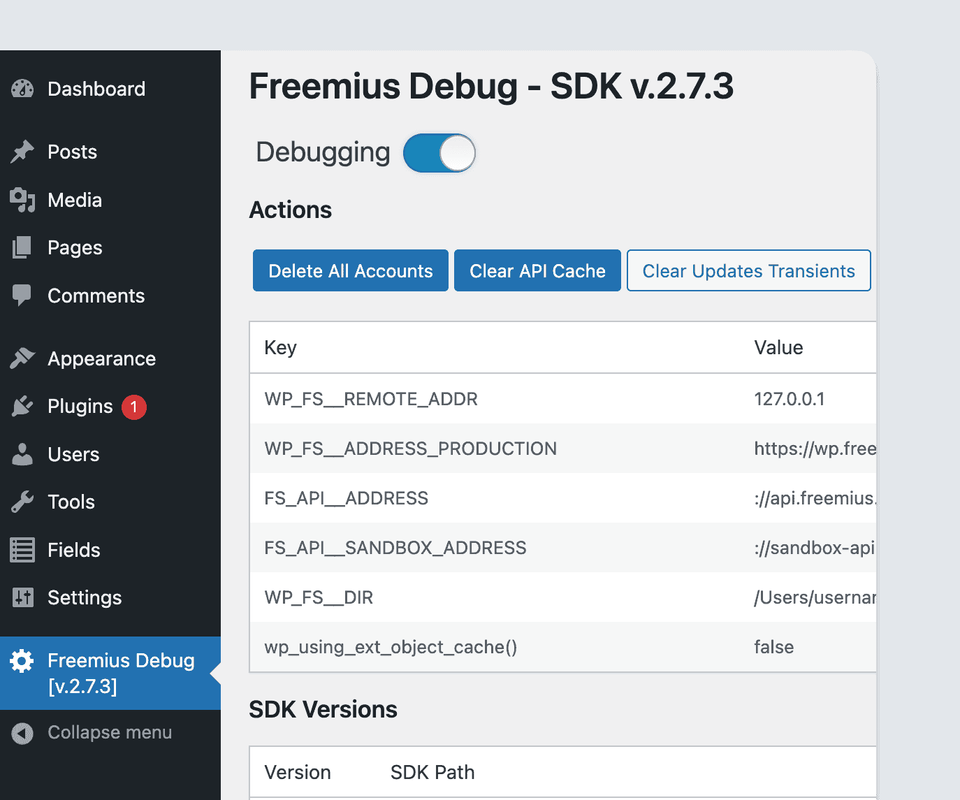Open the Settings menu item
The width and height of the screenshot is (960, 800).
(84, 598)
